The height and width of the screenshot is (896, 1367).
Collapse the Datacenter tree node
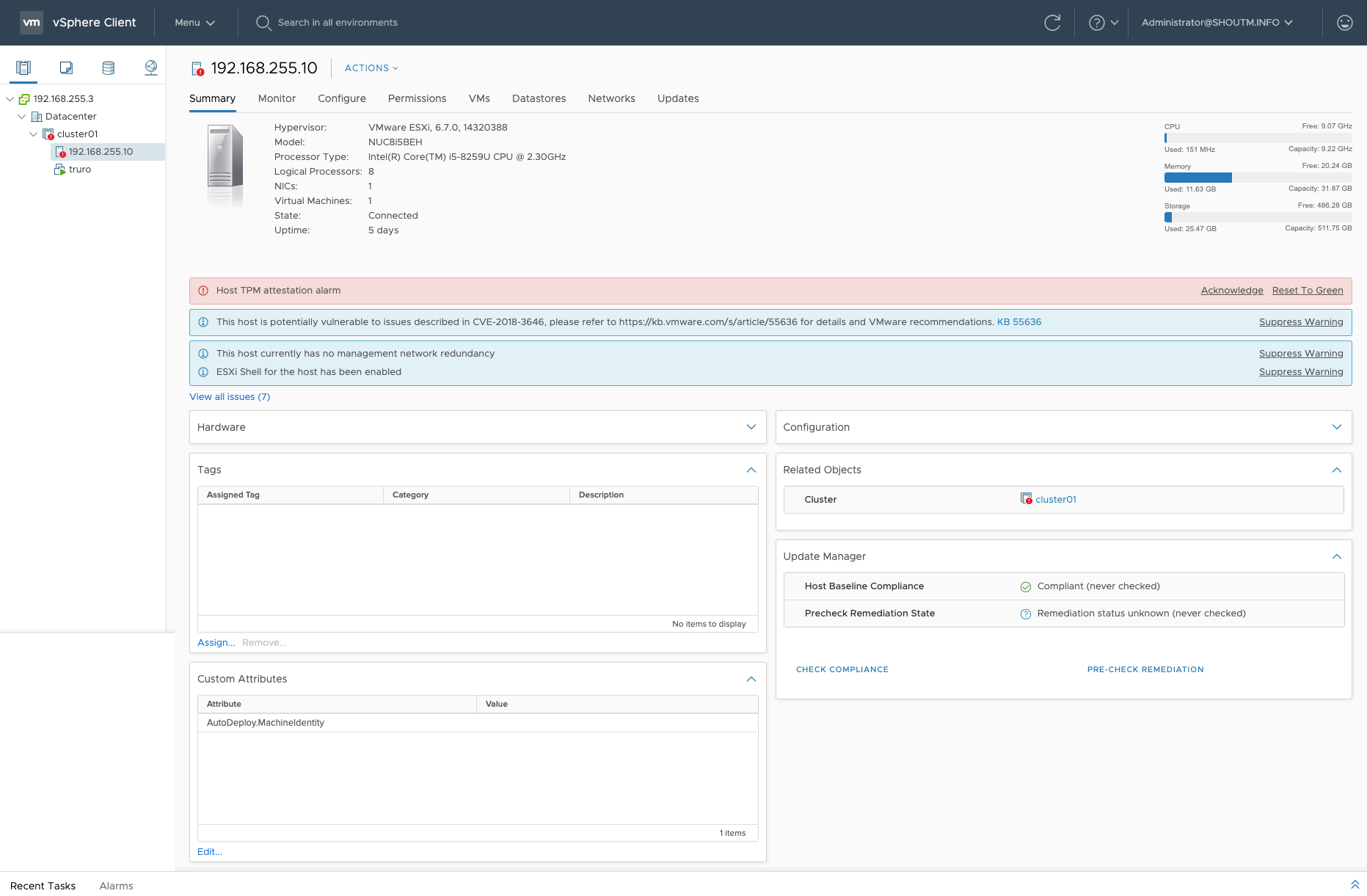click(21, 117)
